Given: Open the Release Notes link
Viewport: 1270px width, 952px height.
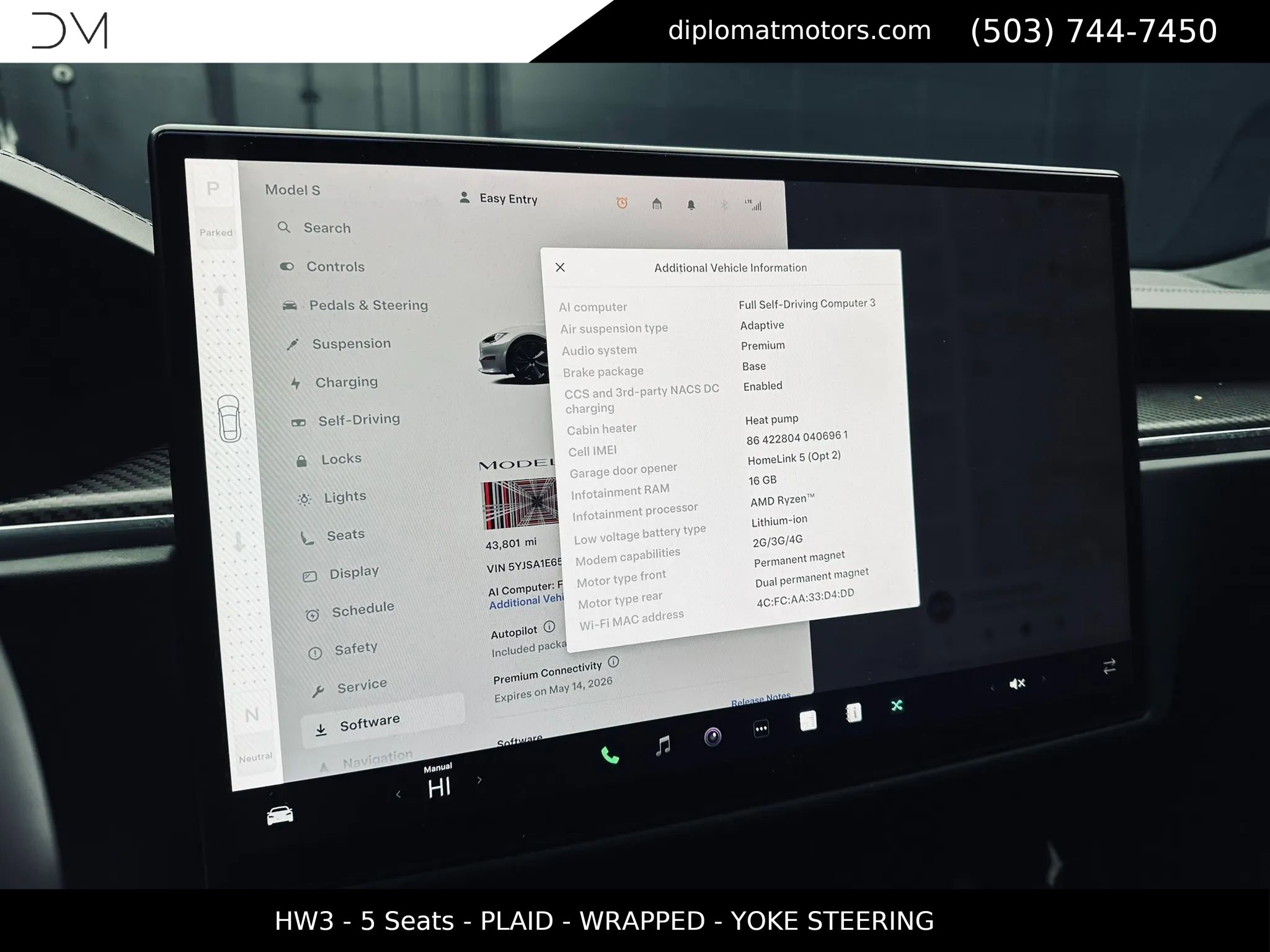Looking at the screenshot, I should pos(761,699).
